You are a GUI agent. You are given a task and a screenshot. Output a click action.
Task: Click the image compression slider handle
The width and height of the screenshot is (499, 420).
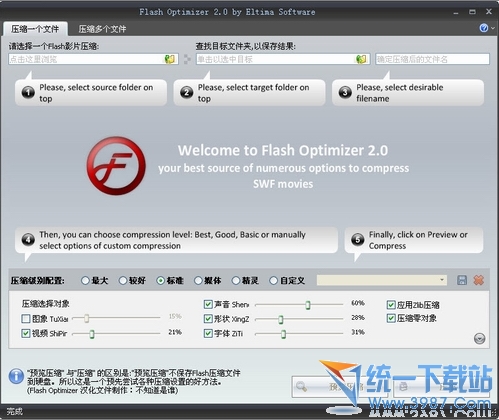(x=86, y=318)
